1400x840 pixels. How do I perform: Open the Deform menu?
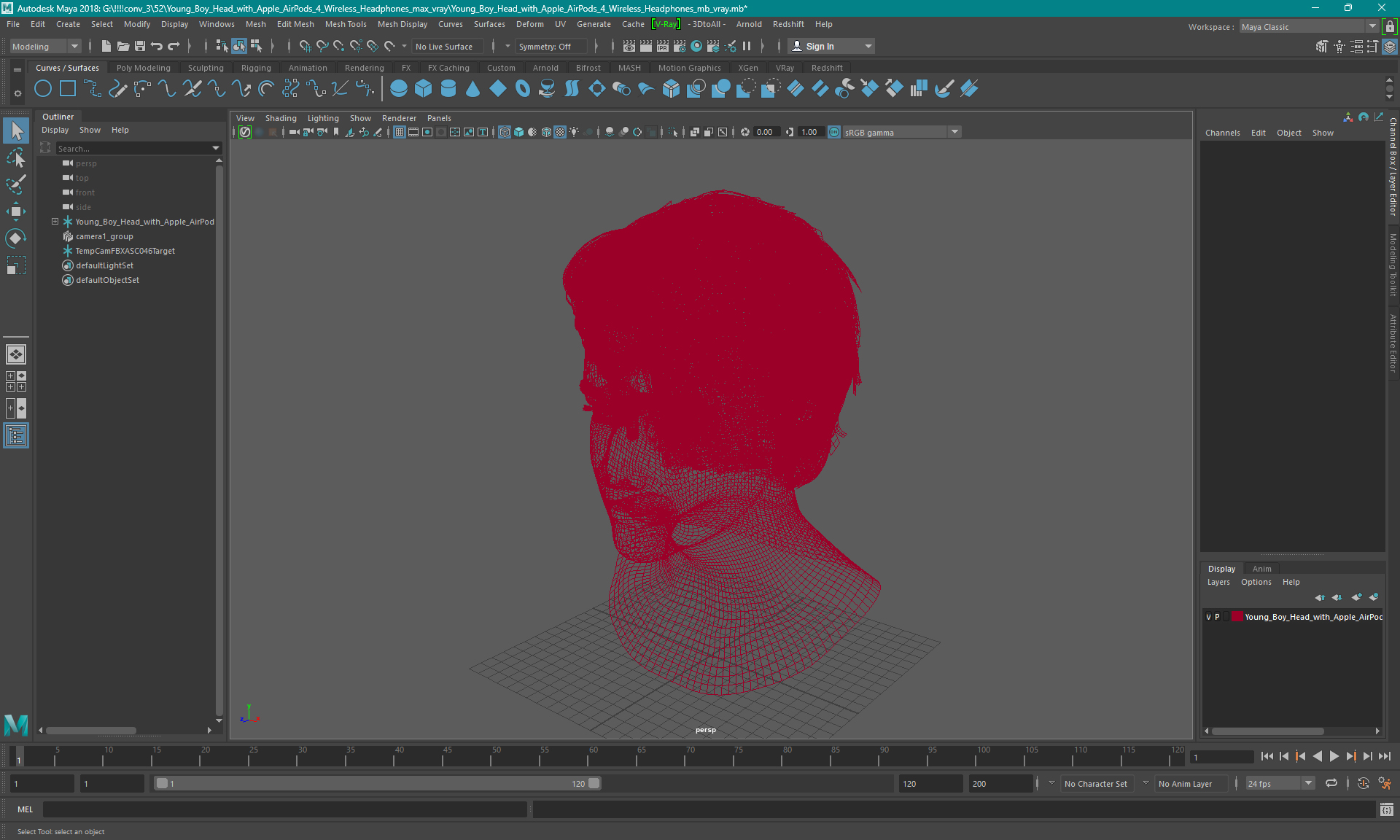tap(530, 24)
